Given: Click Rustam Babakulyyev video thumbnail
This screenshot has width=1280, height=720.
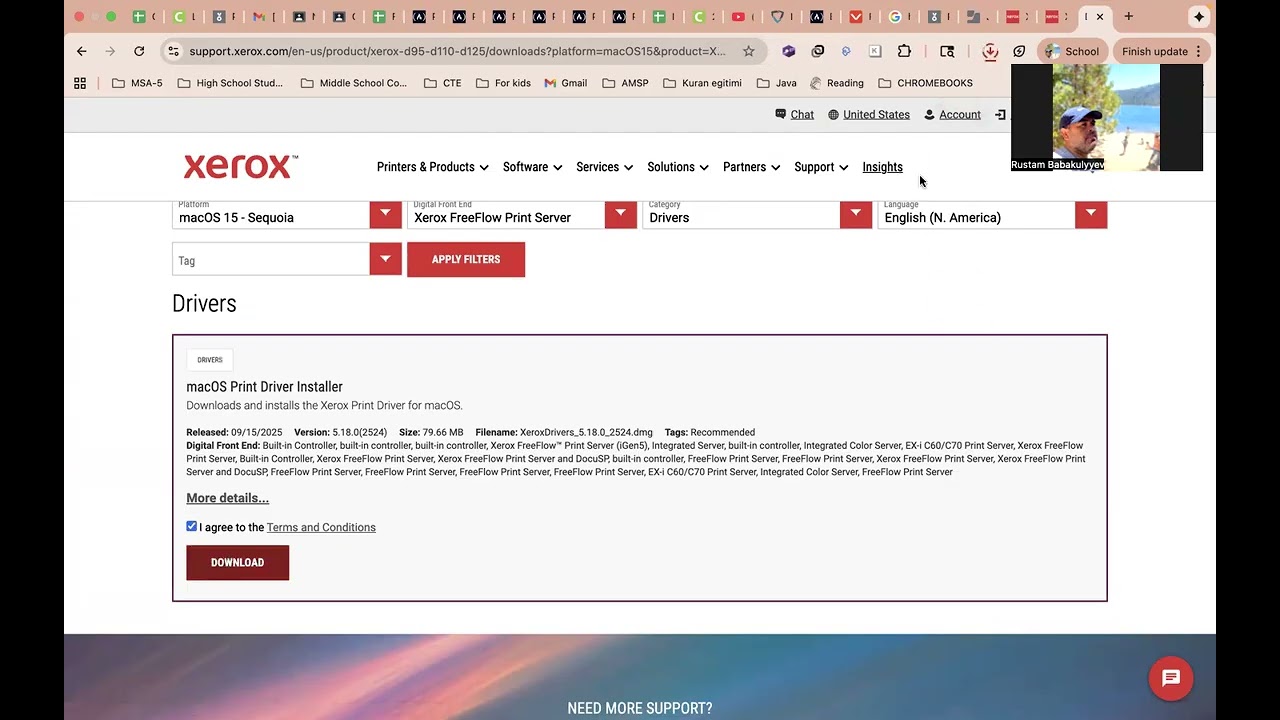Looking at the screenshot, I should [x=1106, y=117].
